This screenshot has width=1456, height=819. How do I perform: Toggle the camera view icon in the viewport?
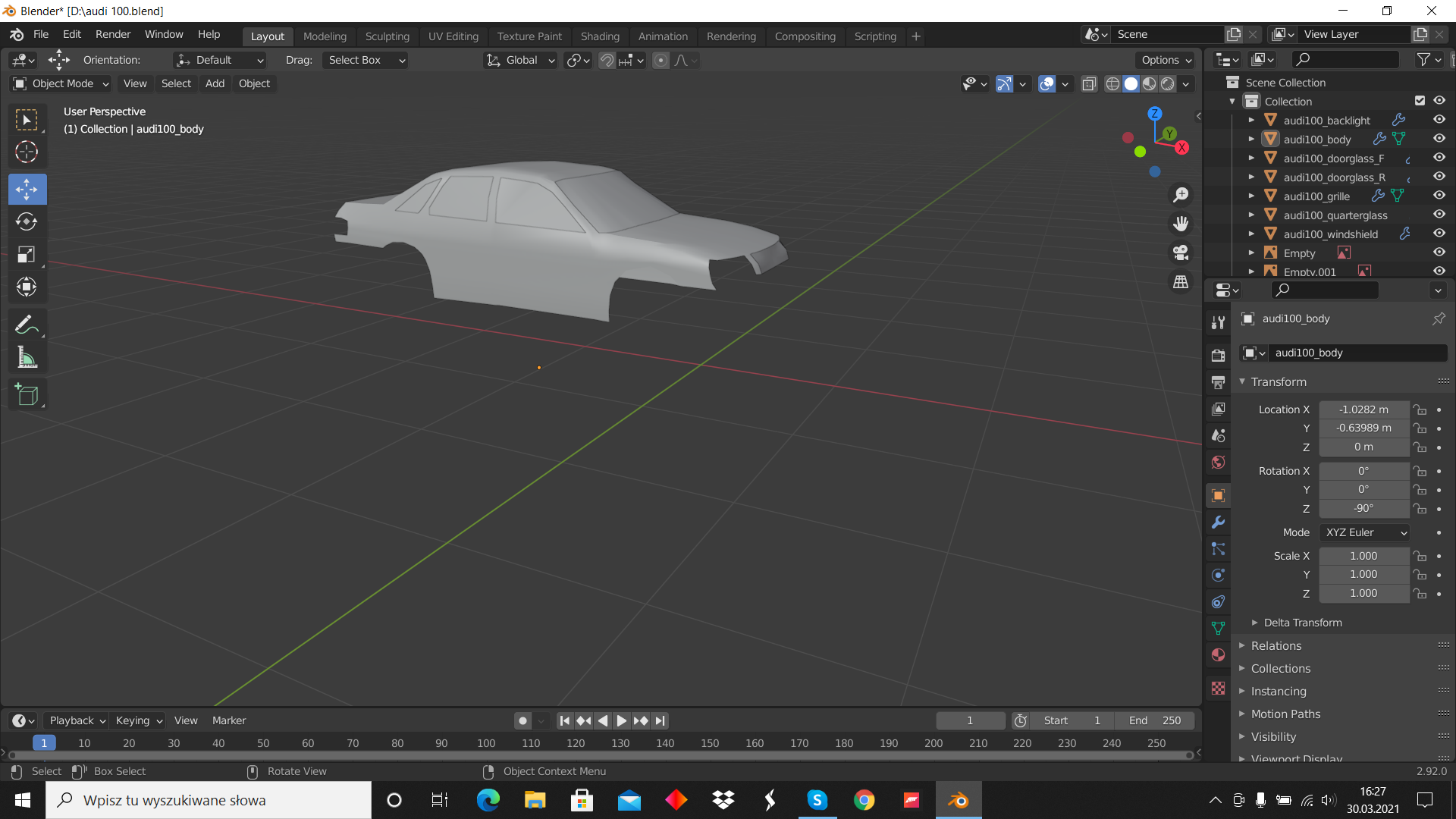(x=1181, y=253)
